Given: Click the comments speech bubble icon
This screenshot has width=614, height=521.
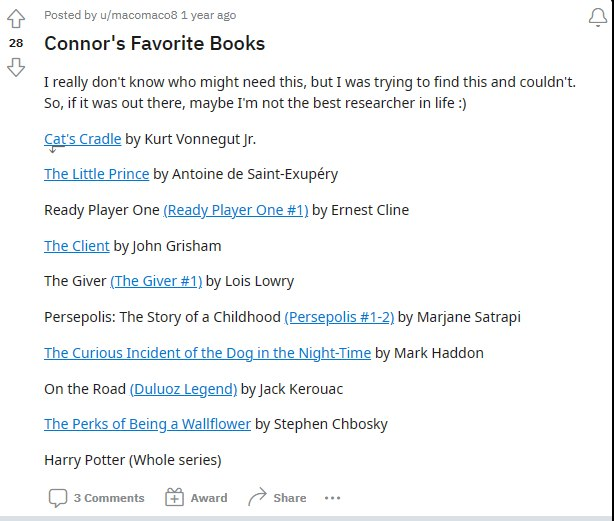Looking at the screenshot, I should 58,497.
